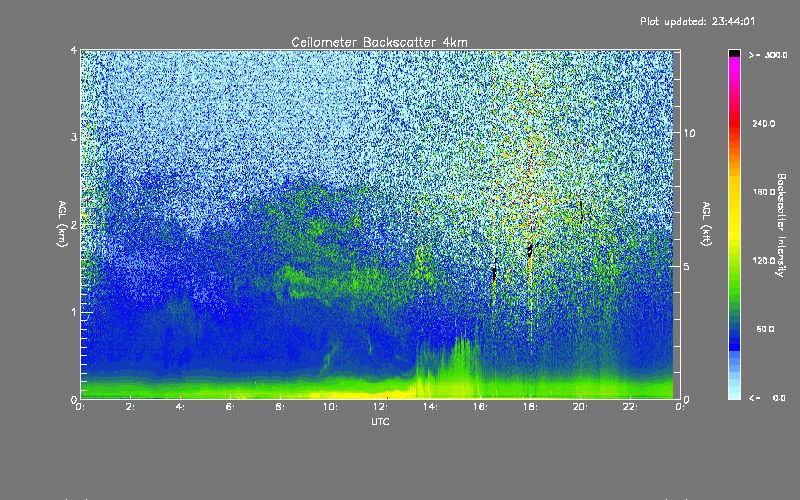Select the "UTC" x-axis label
This screenshot has height=500, width=800.
click(x=380, y=421)
